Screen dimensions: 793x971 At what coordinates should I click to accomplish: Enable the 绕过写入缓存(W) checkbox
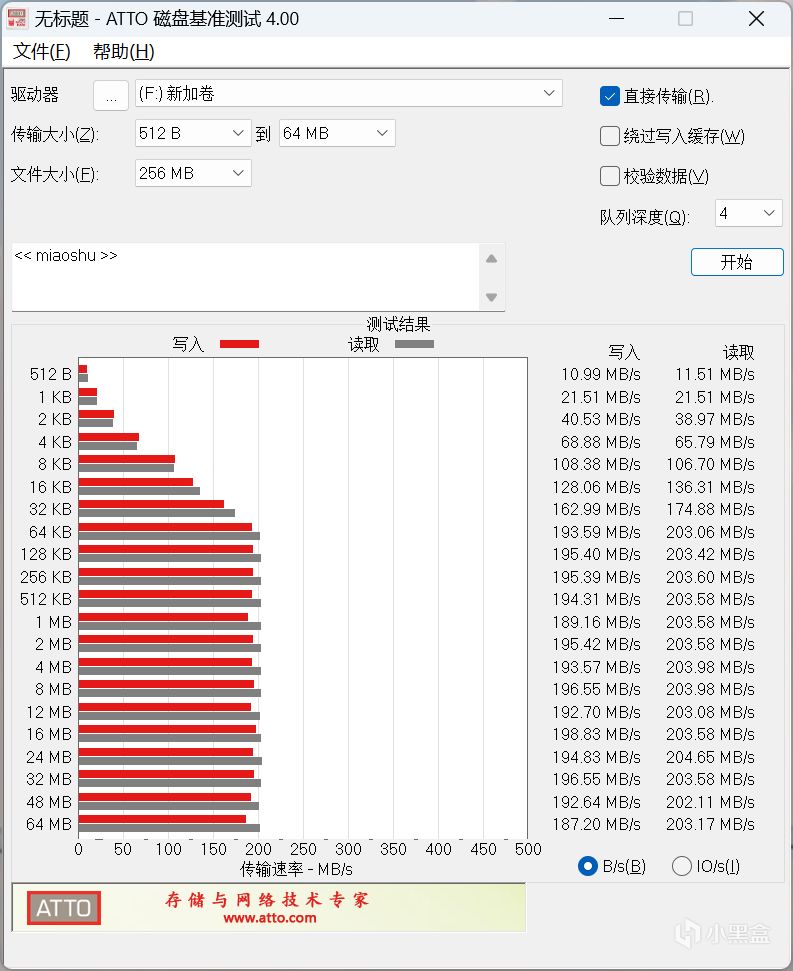[x=610, y=136]
